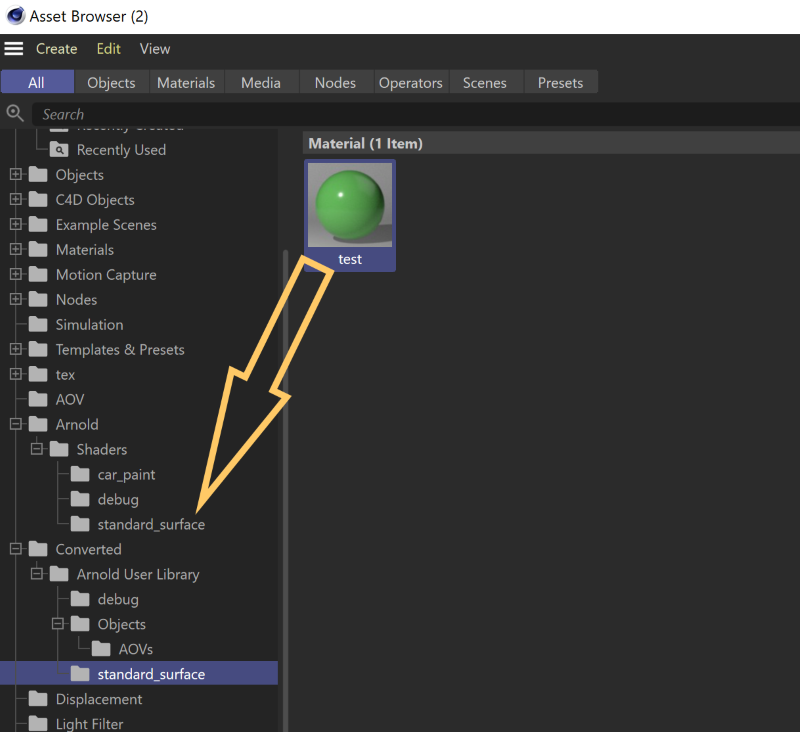Expand the C4D Objects folder
Viewport: 800px width, 732px height.
pyautogui.click(x=16, y=199)
